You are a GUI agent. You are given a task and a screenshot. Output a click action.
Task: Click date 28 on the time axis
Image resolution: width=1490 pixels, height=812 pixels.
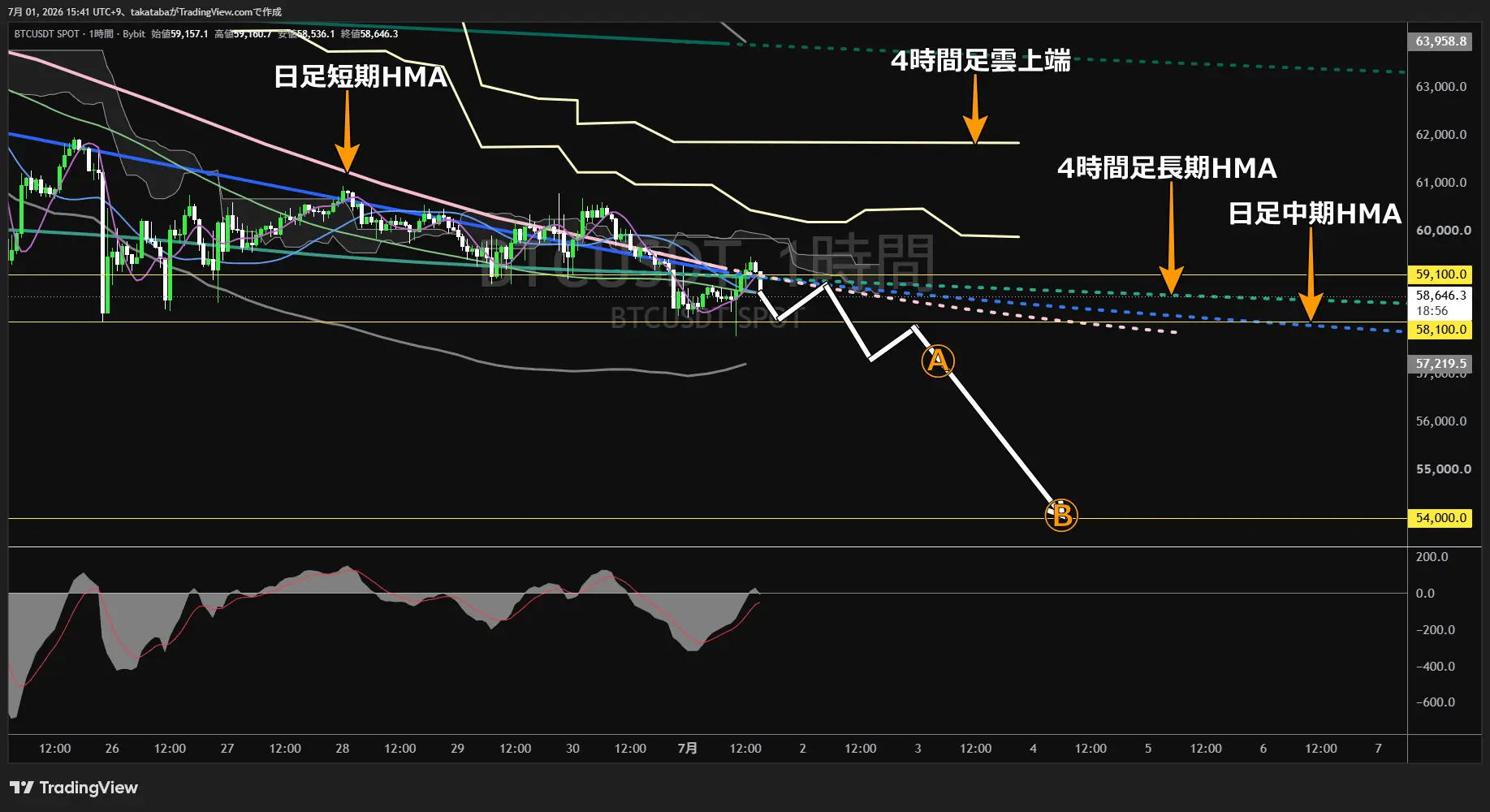point(343,749)
